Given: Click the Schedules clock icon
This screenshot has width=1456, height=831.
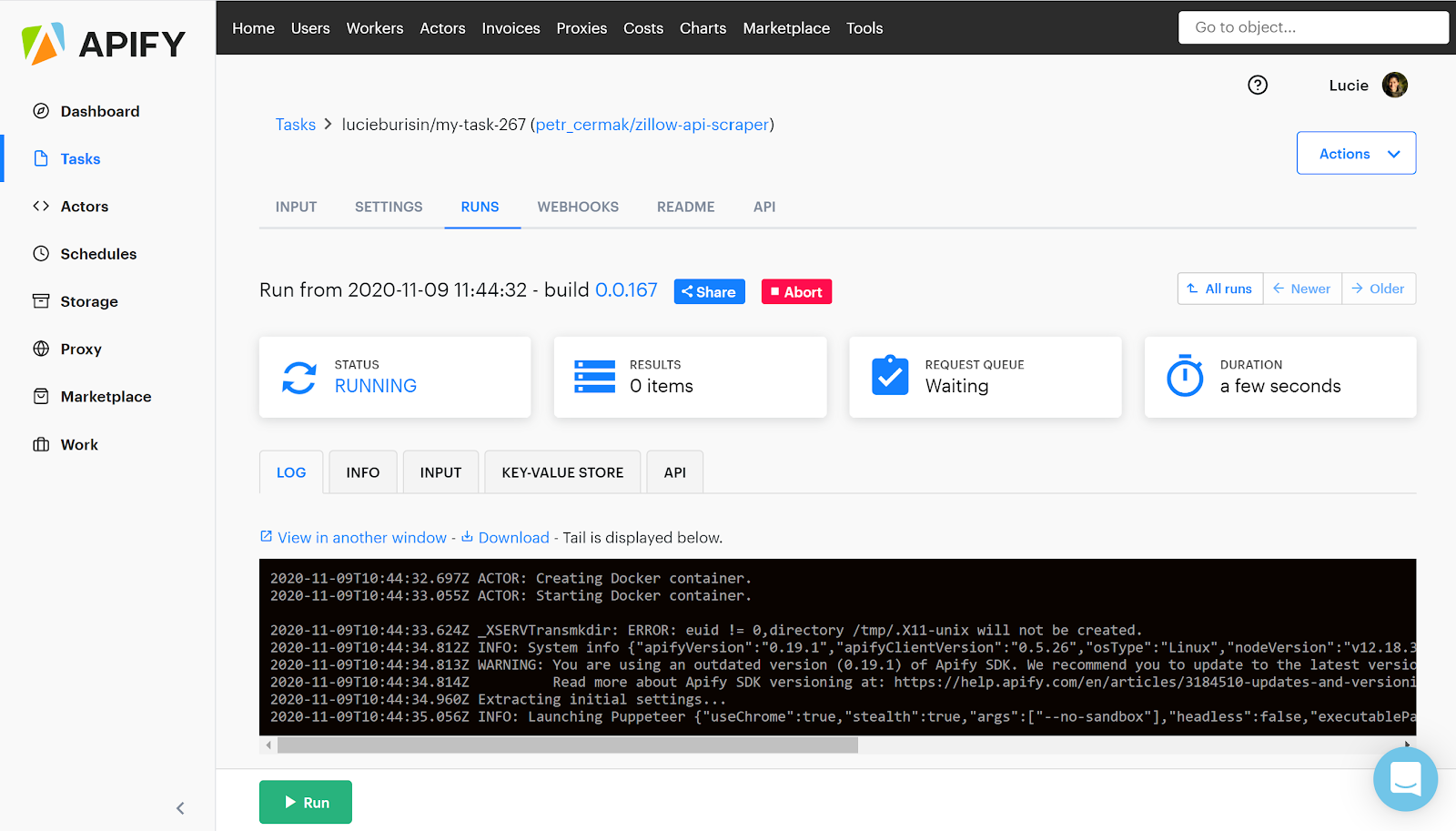Looking at the screenshot, I should 41,253.
